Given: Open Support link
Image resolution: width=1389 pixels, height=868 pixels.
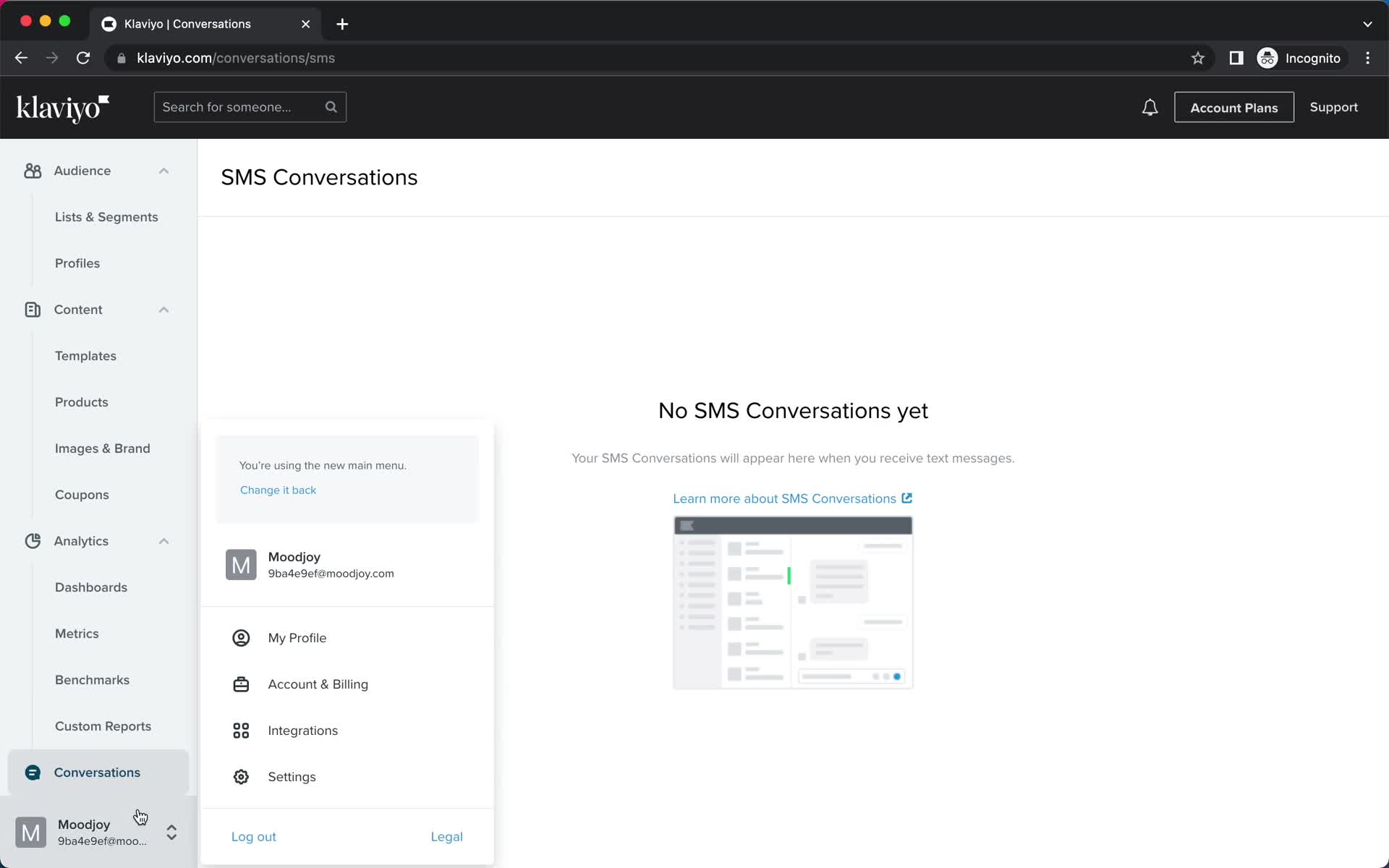Looking at the screenshot, I should point(1334,107).
